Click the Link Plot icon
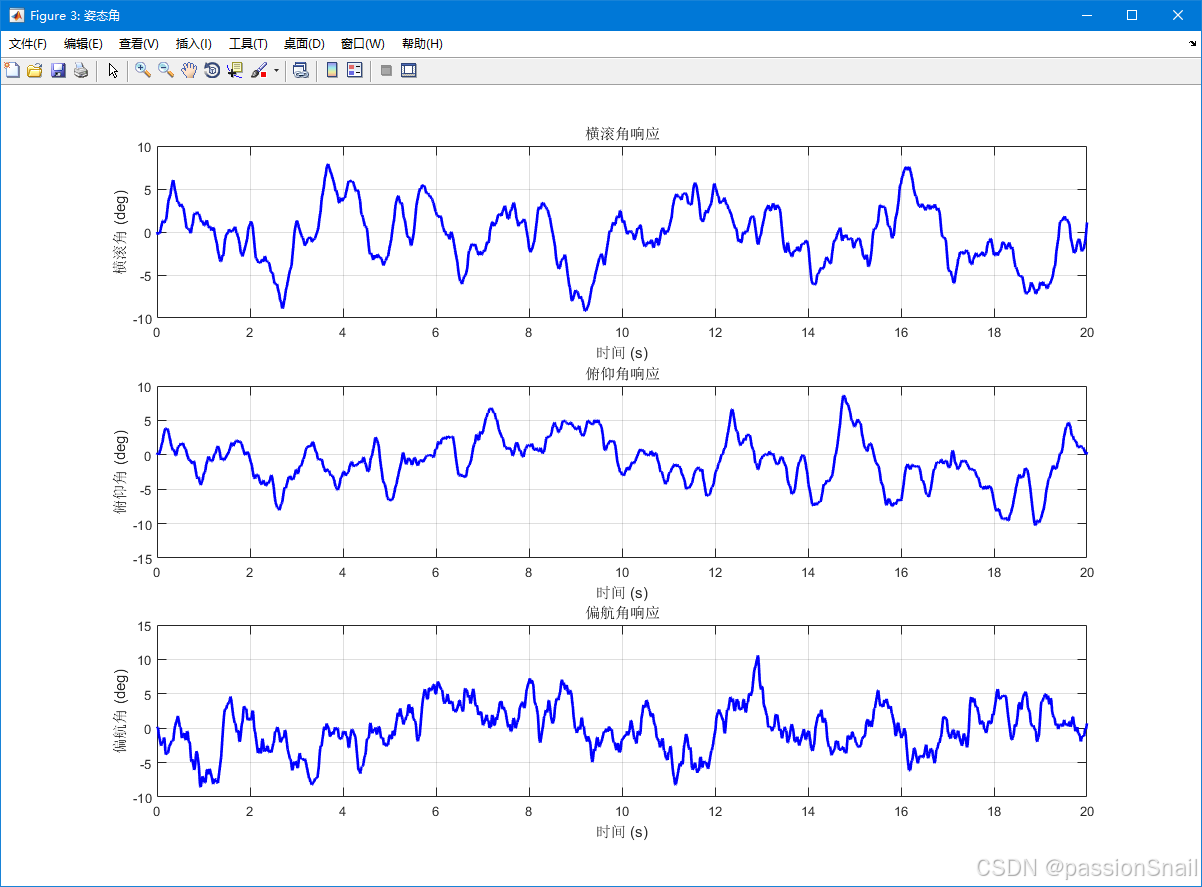This screenshot has width=1202, height=887. click(x=300, y=70)
